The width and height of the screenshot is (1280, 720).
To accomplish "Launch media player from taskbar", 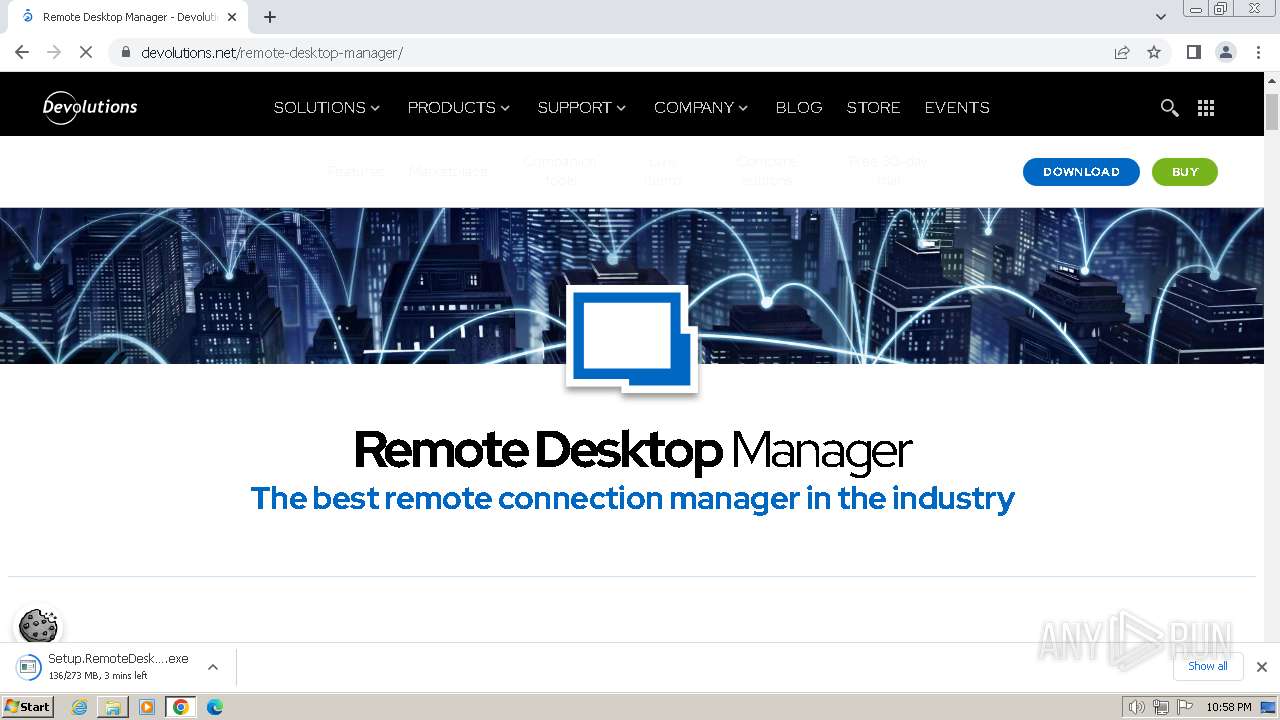I will click(x=147, y=707).
